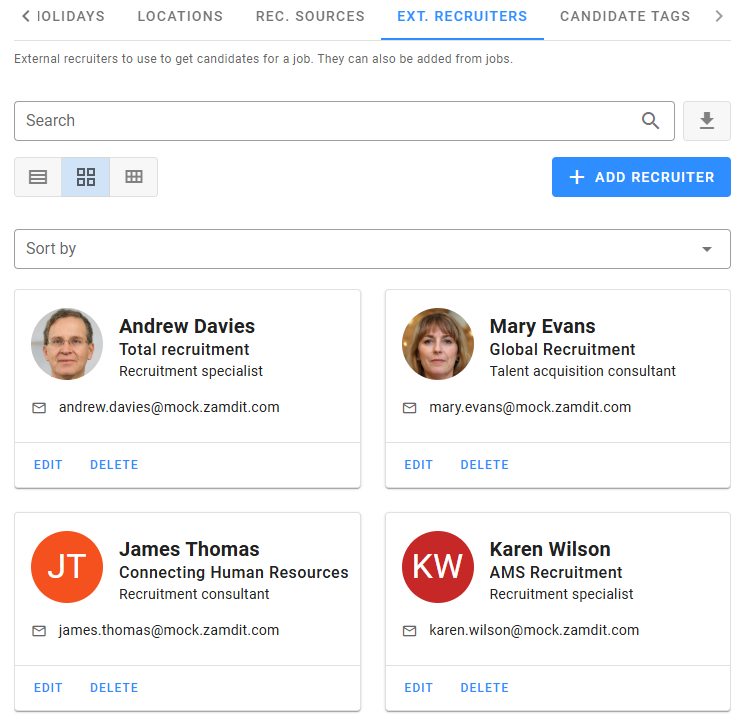Viewport: 745px width, 724px height.
Task: Edit James Thomas recruiter
Action: coord(48,688)
